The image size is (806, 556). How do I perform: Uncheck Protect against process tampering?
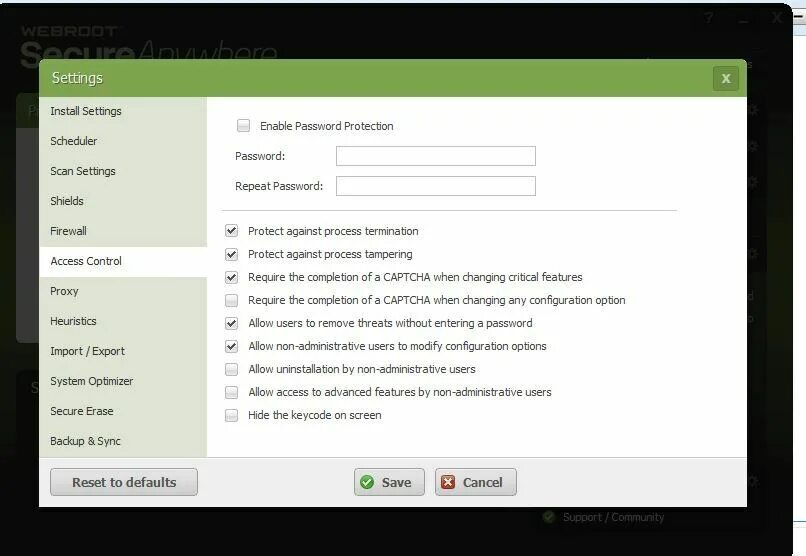[232, 254]
